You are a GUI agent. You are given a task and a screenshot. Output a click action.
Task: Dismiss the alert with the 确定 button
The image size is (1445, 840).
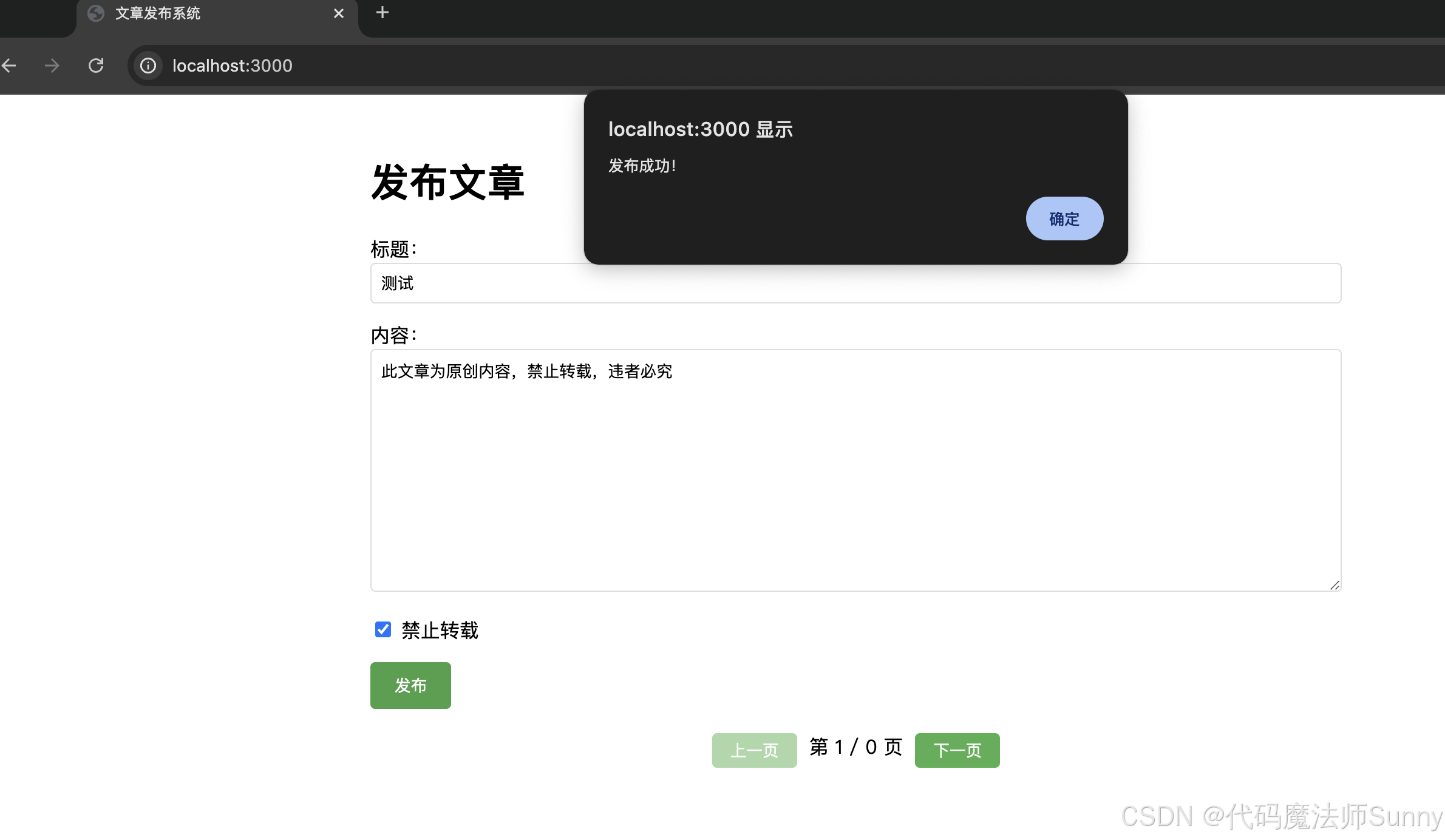click(x=1064, y=218)
